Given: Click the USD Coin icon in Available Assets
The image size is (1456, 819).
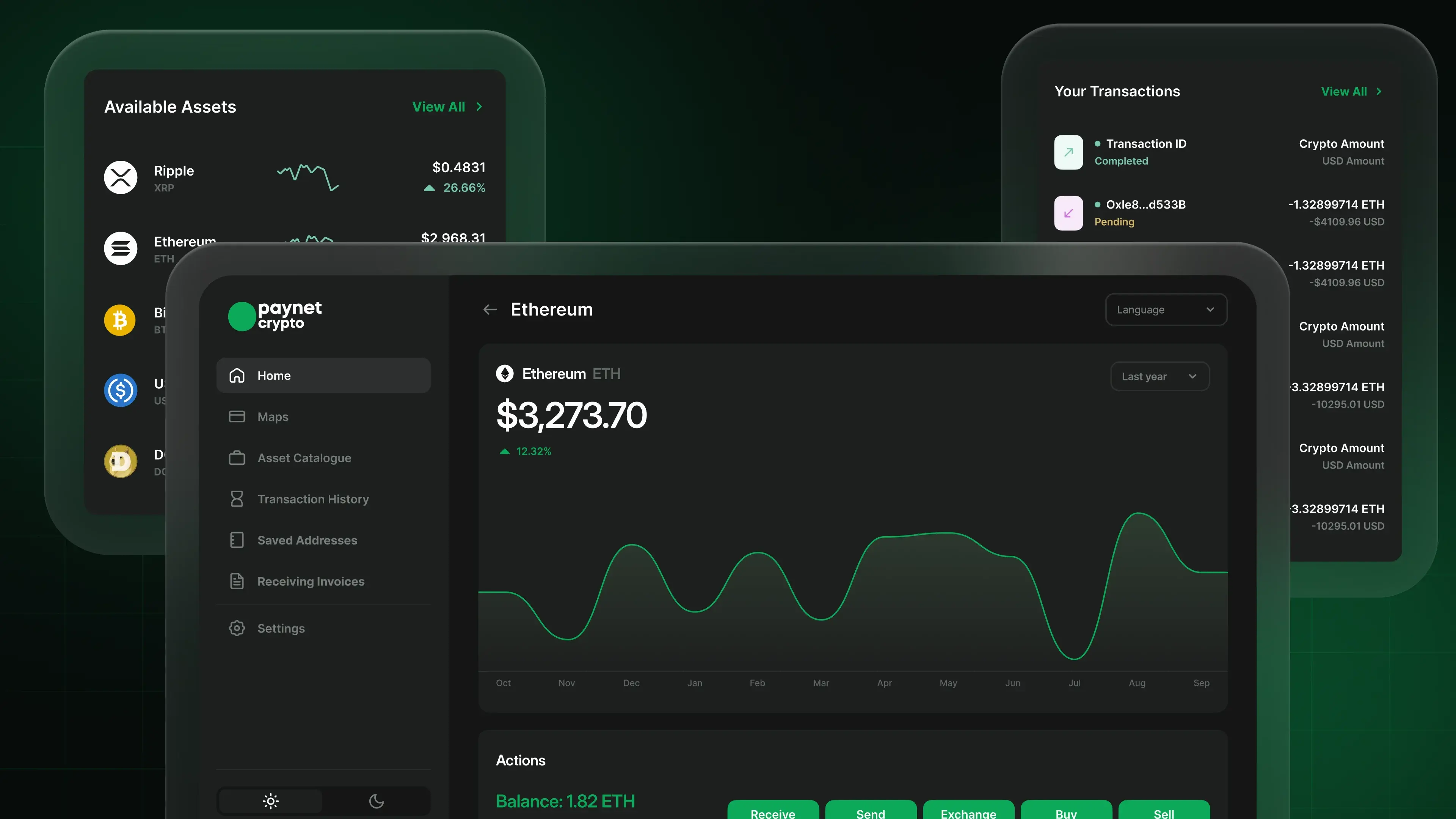Looking at the screenshot, I should tap(121, 390).
